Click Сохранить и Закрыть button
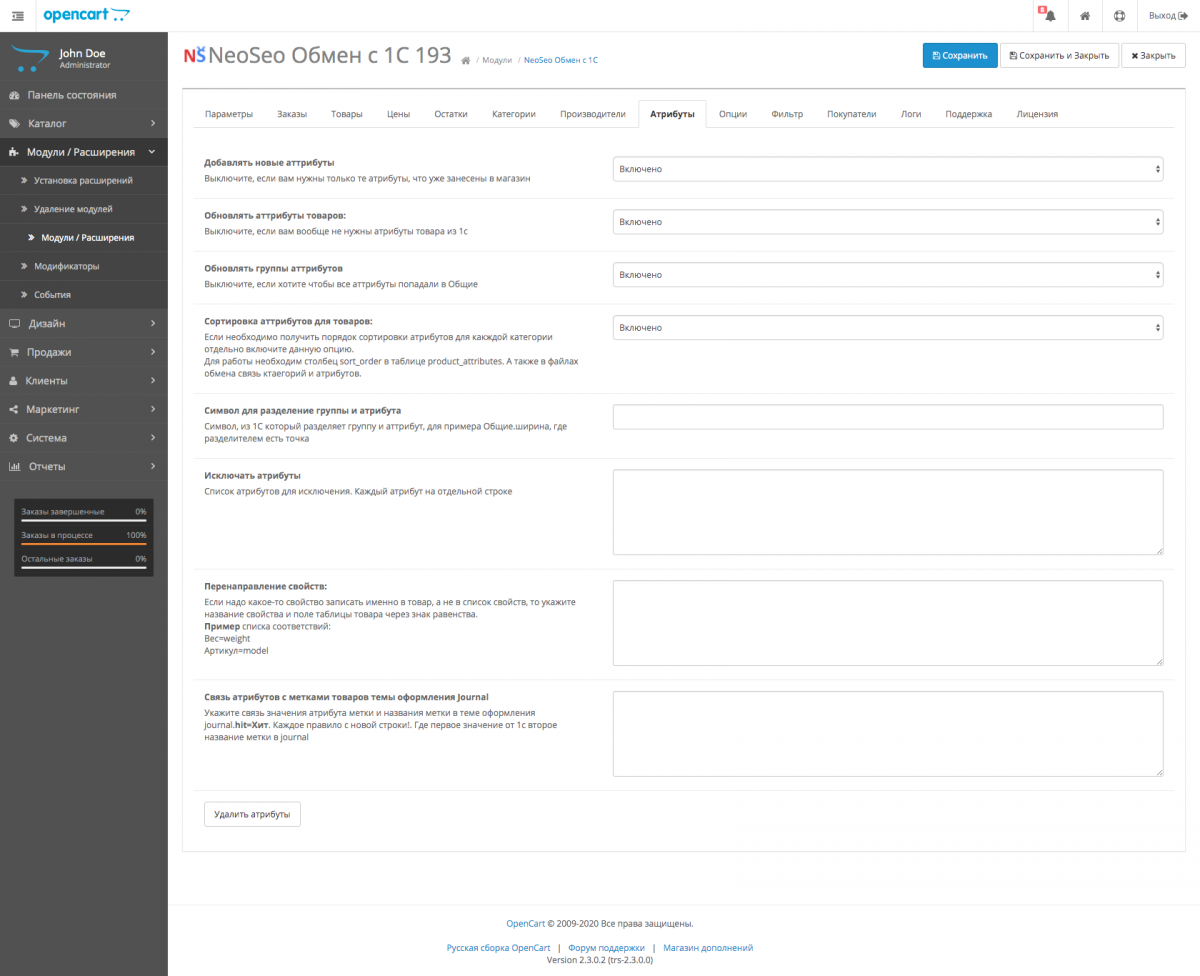Screen dimensions: 1200x976 point(1059,56)
